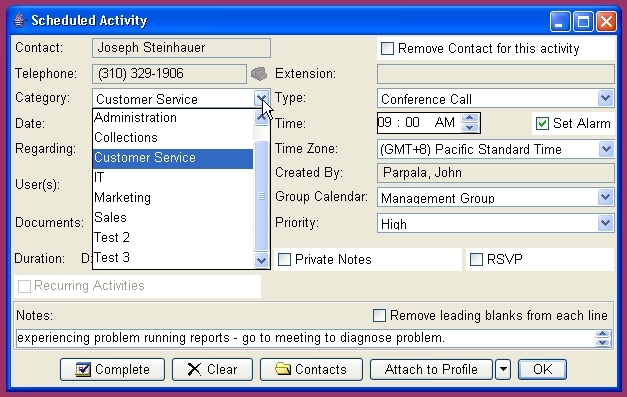Select Administration from the category list

tap(173, 118)
